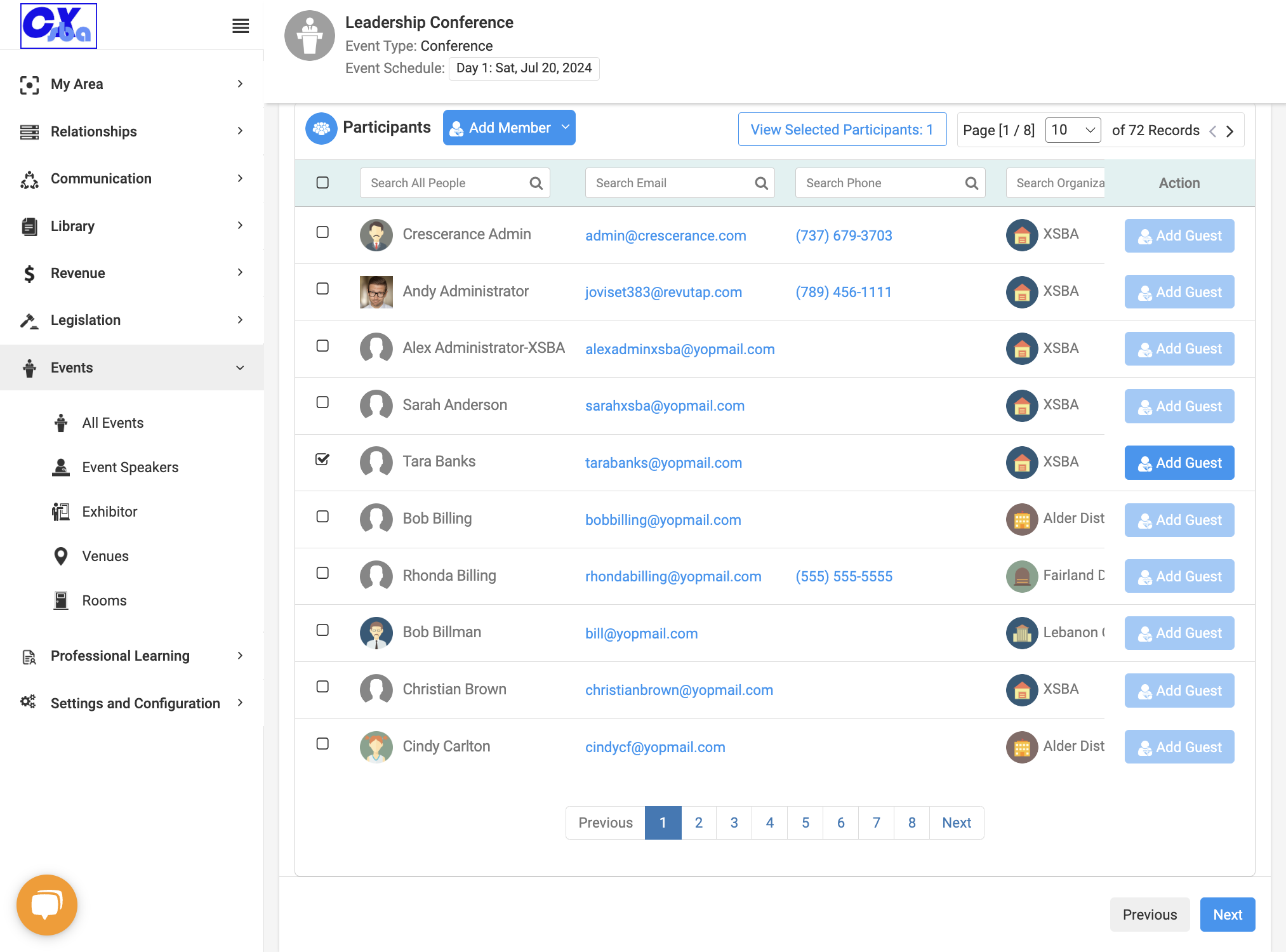Click the search icon in Search All People

[x=536, y=183]
